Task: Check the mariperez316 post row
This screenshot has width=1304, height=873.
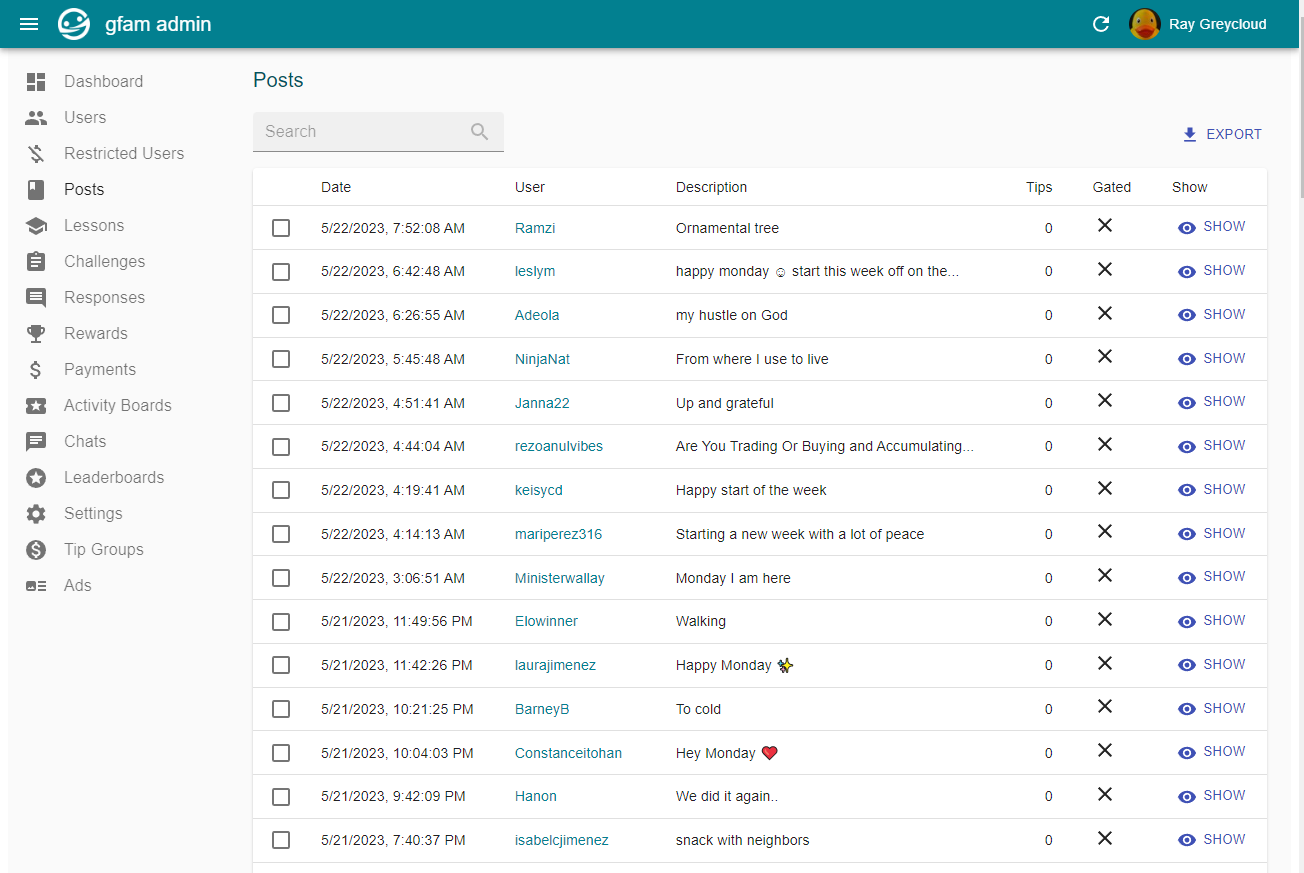Action: (x=281, y=534)
